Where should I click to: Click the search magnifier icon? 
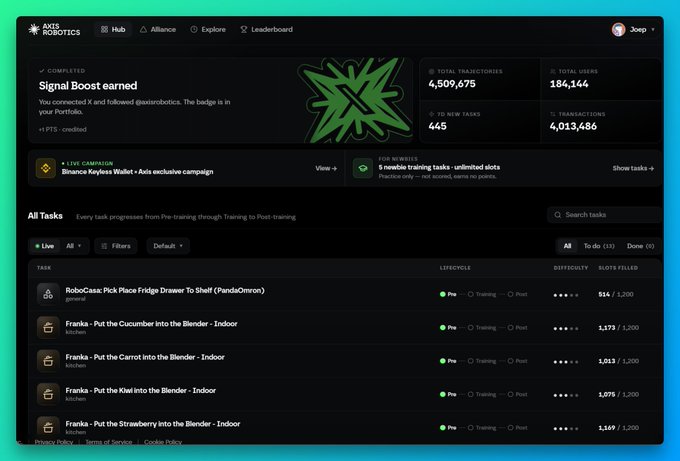tap(558, 215)
